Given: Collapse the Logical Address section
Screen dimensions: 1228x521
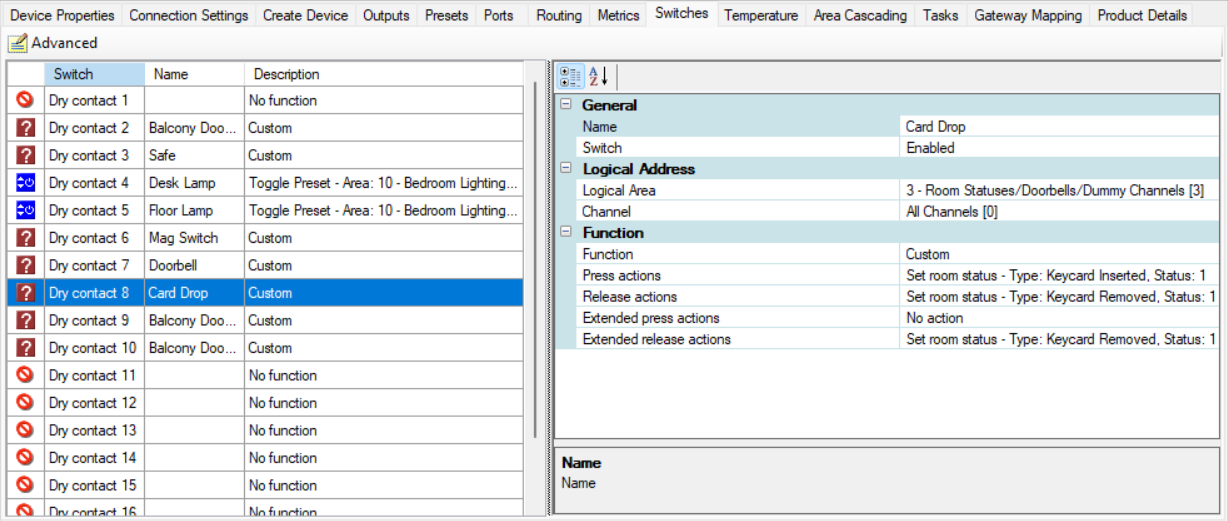Looking at the screenshot, I should [x=567, y=169].
